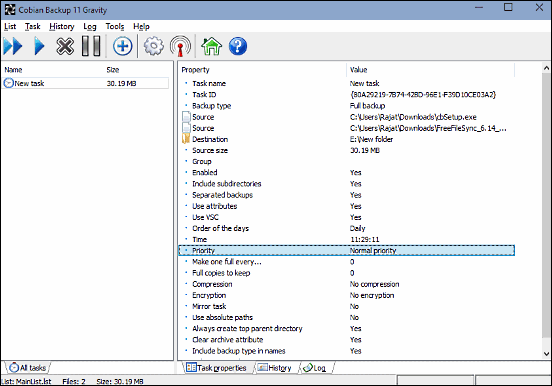Click the Value column header
The width and height of the screenshot is (552, 386).
coord(358,70)
